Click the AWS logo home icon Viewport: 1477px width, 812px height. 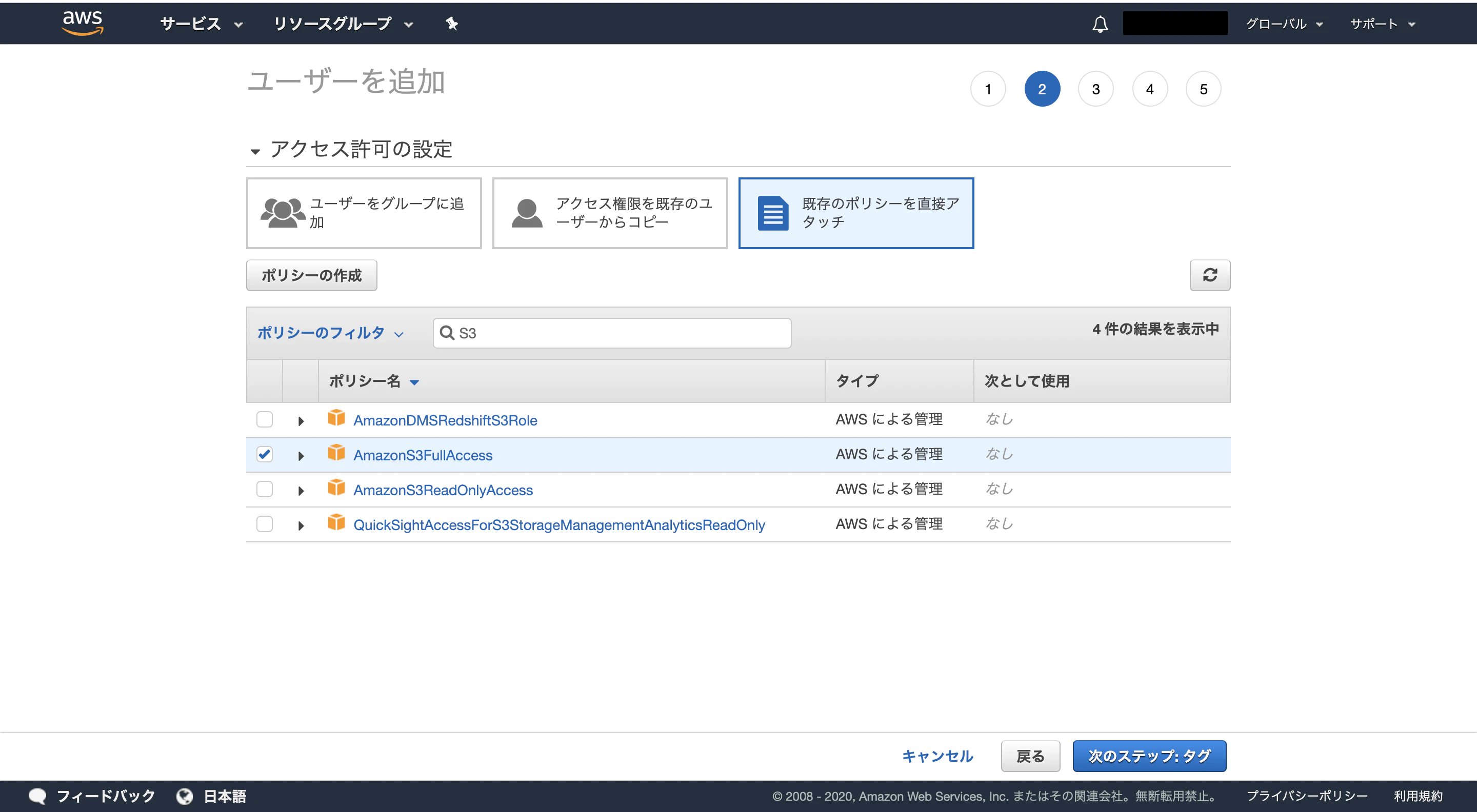(83, 23)
